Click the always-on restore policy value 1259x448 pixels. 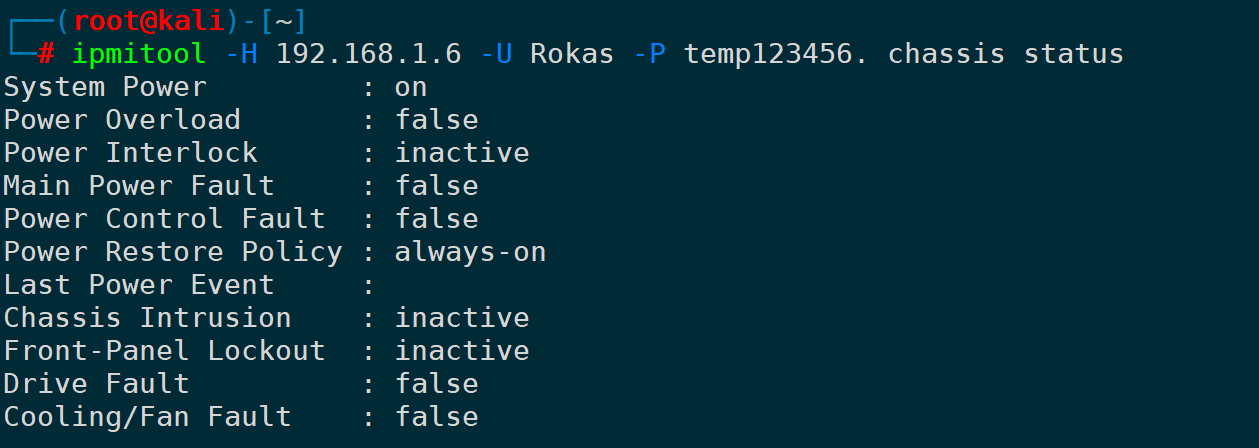[x=470, y=252]
